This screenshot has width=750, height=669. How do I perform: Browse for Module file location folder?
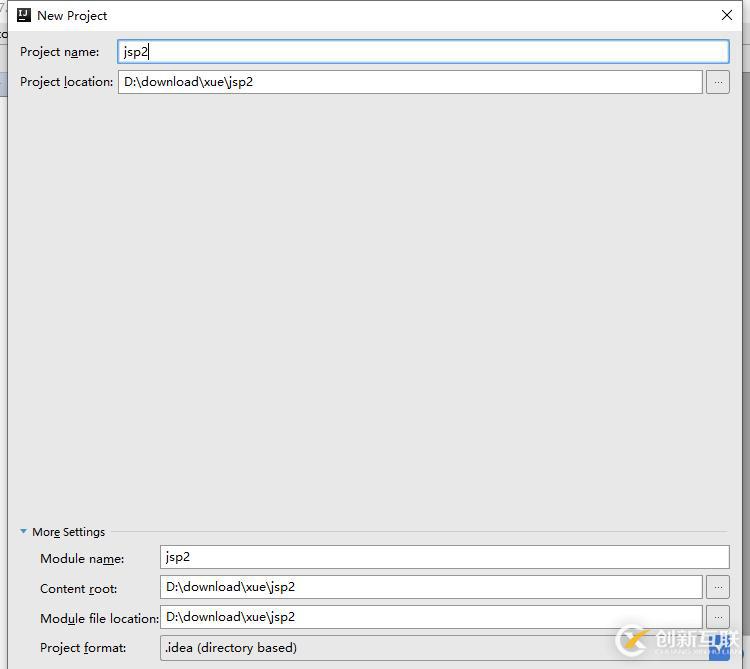pos(717,617)
